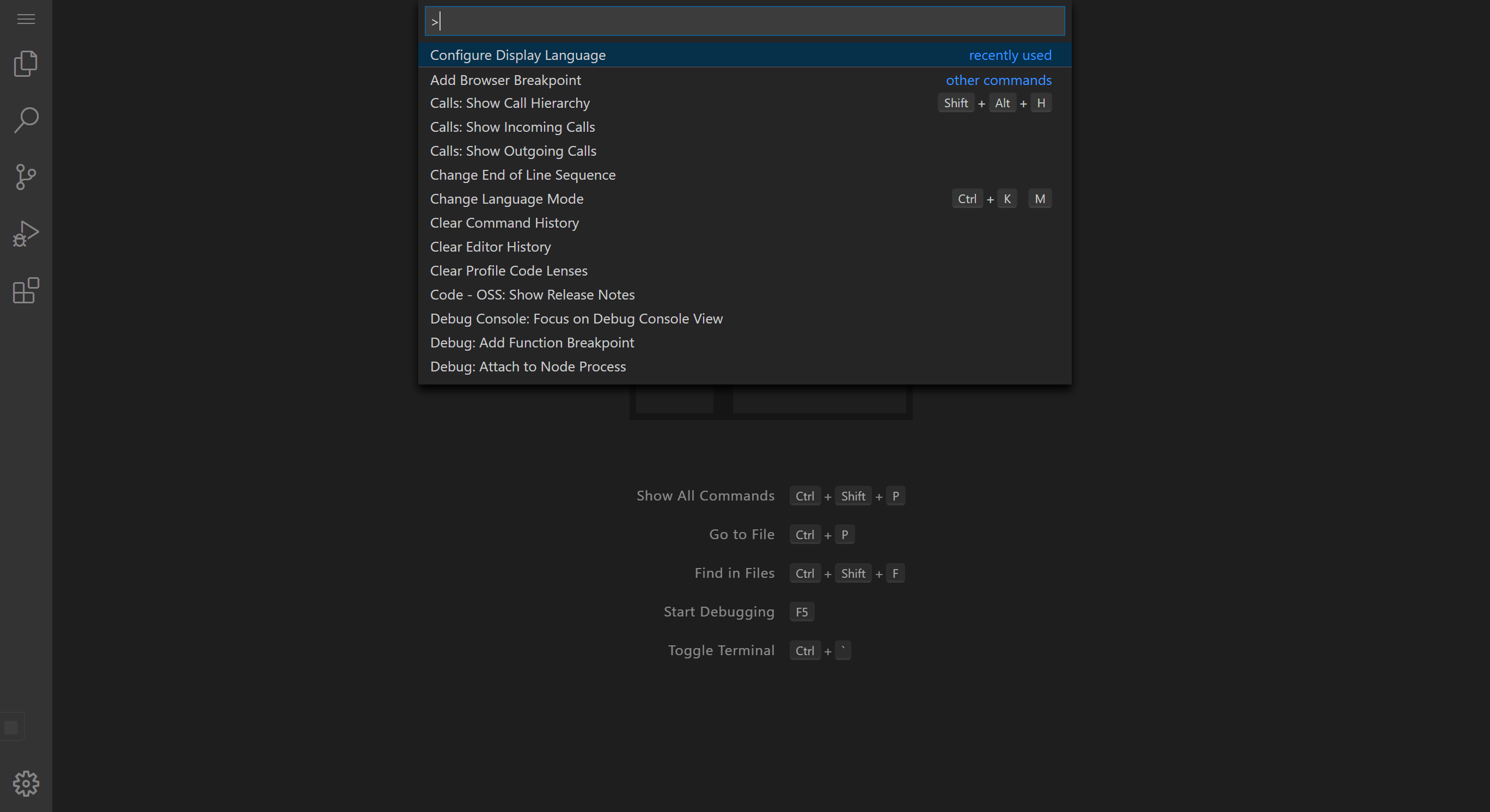Click the command palette input field
Image resolution: width=1490 pixels, height=812 pixels.
click(744, 21)
